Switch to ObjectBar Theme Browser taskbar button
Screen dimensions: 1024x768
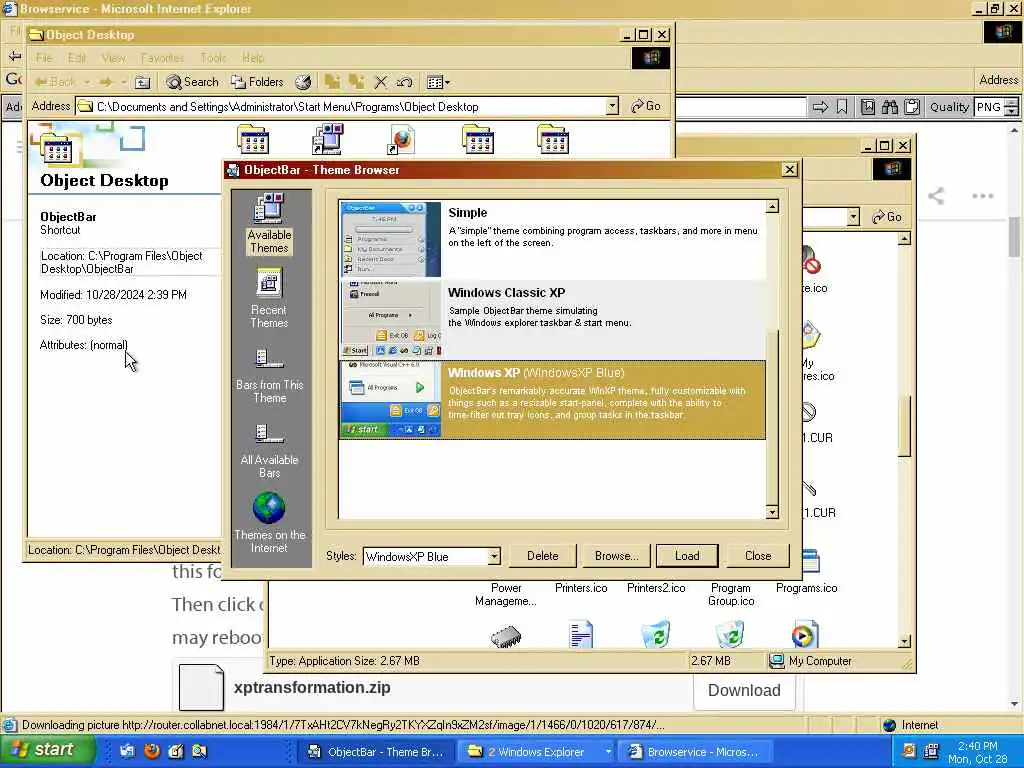(377, 752)
